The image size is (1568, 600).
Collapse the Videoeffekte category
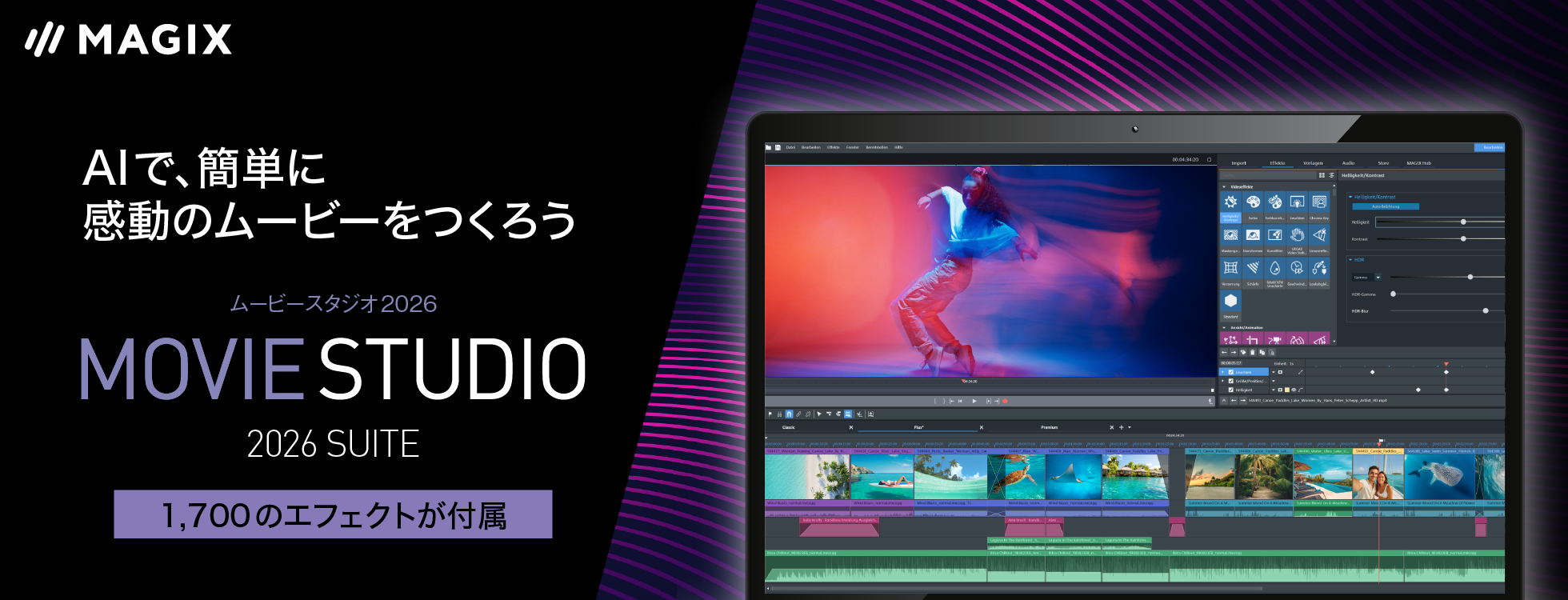pyautogui.click(x=1224, y=186)
